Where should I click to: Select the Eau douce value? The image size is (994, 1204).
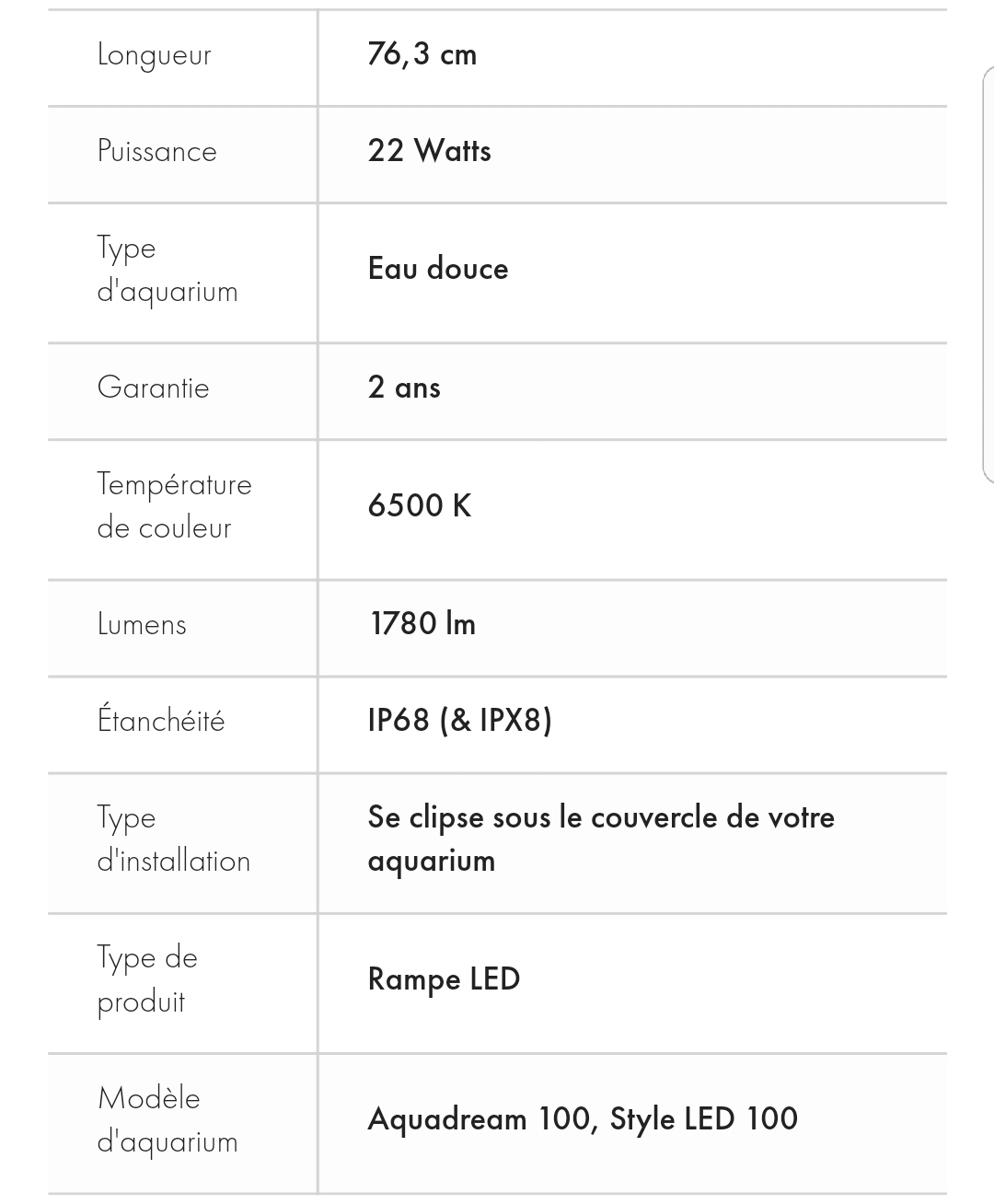[438, 269]
